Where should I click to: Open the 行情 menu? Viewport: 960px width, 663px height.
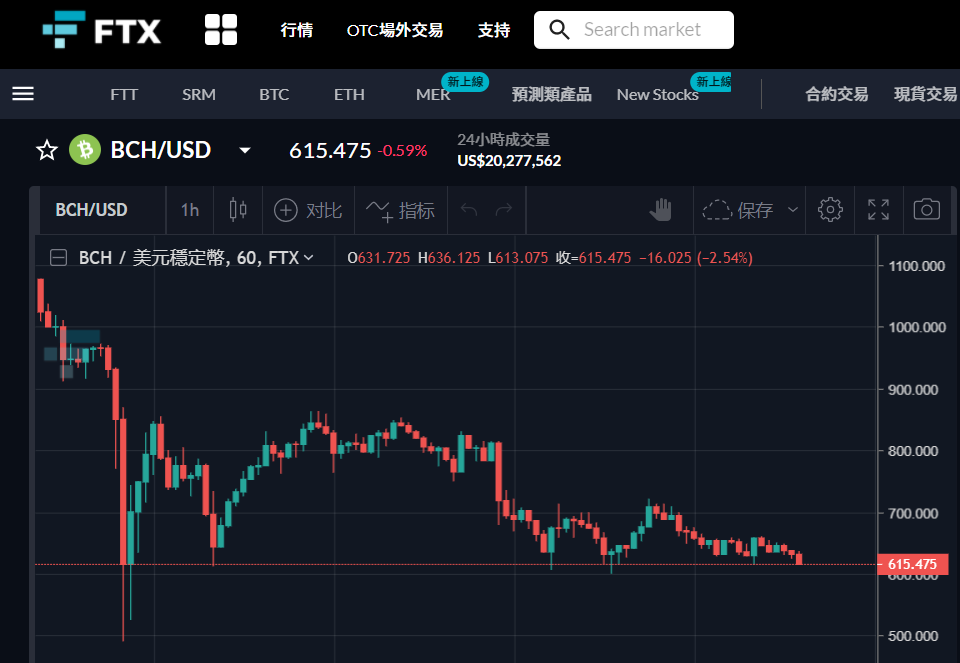pos(297,29)
